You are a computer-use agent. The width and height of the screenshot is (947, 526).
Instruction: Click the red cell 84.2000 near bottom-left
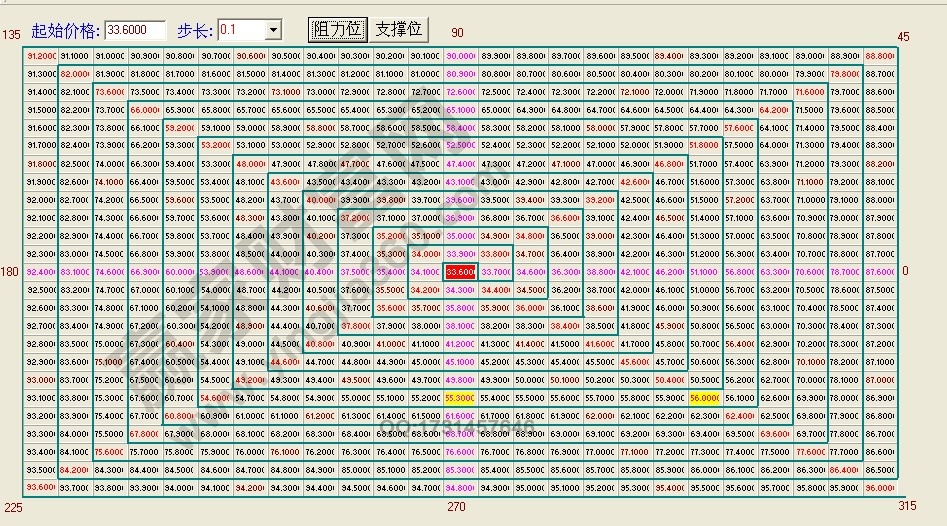(76, 469)
